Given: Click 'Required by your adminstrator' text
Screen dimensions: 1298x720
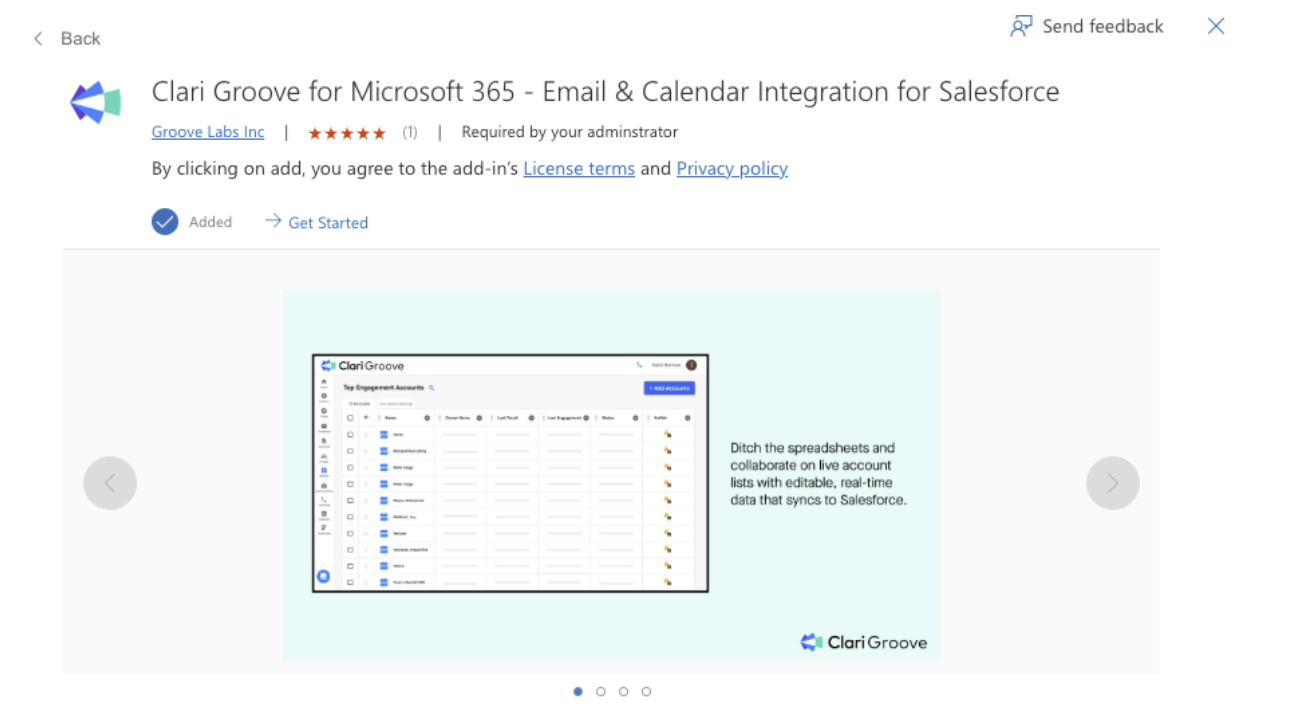Looking at the screenshot, I should [x=570, y=132].
